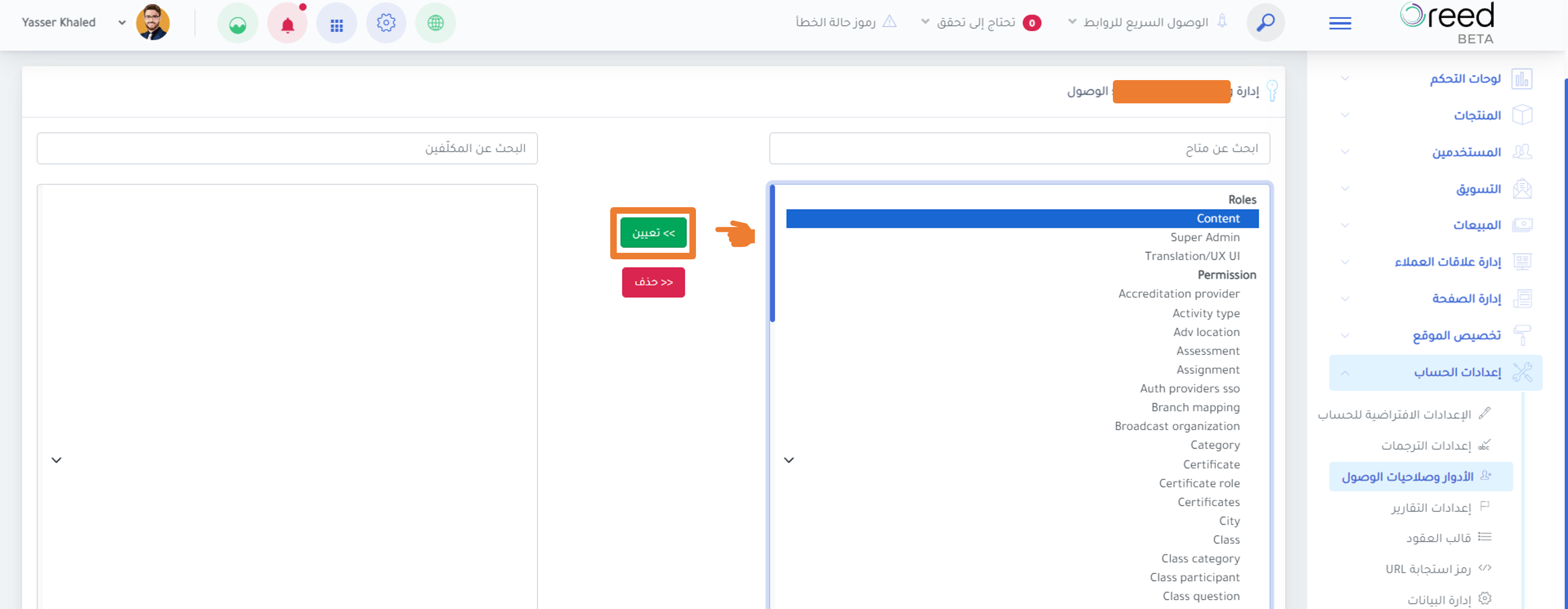Open the settings gear icon in header
1568x609 pixels.
pyautogui.click(x=386, y=23)
